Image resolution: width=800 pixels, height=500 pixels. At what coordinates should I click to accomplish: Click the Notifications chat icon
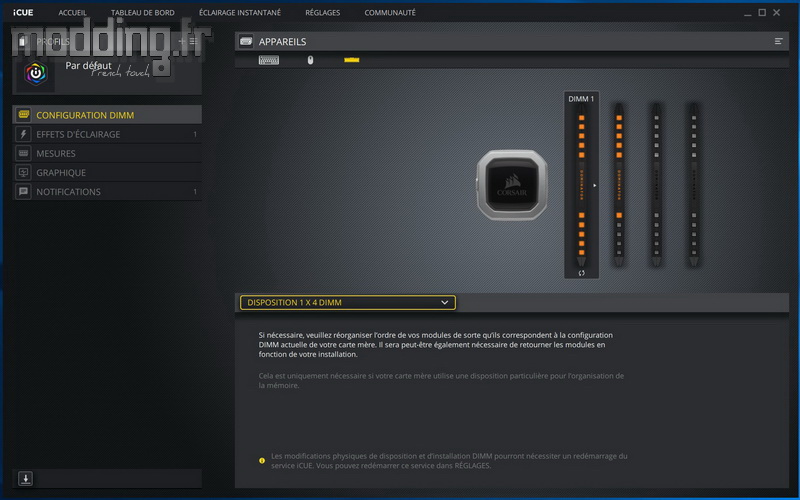23,191
